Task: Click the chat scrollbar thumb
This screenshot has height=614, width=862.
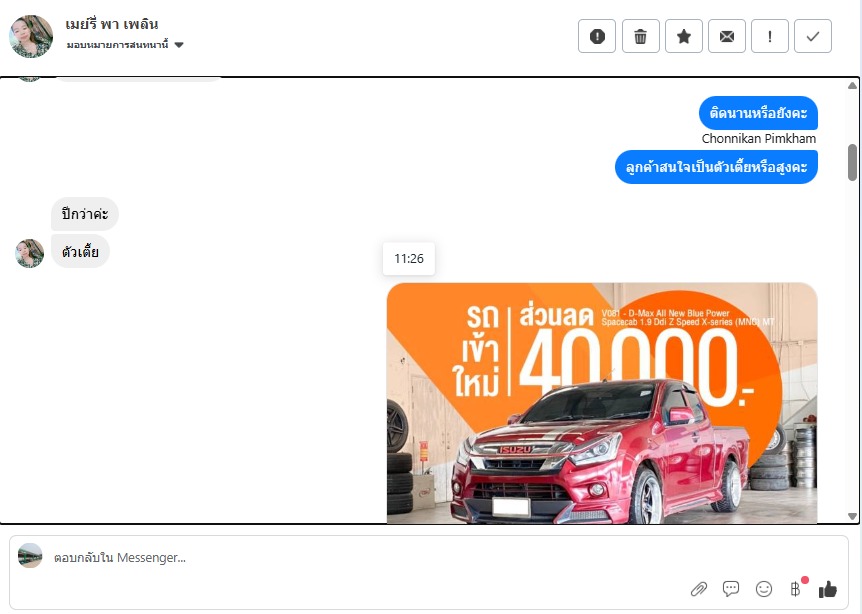Action: point(852,163)
